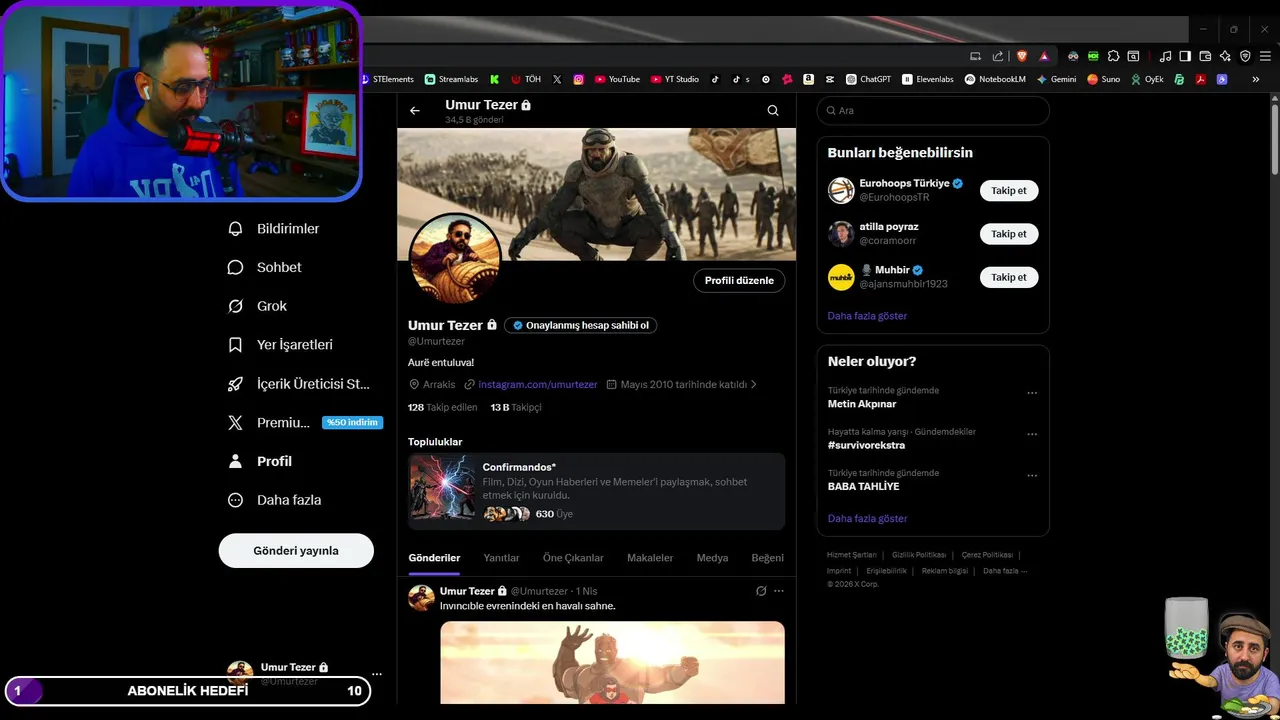The width and height of the screenshot is (1280, 720).
Task: Open Grok from the sidebar
Action: coord(258,306)
